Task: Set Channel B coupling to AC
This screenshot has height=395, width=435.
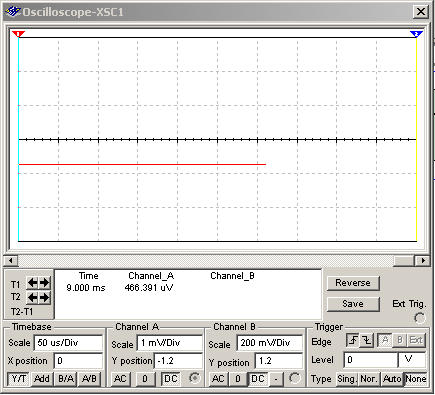Action: (x=218, y=379)
